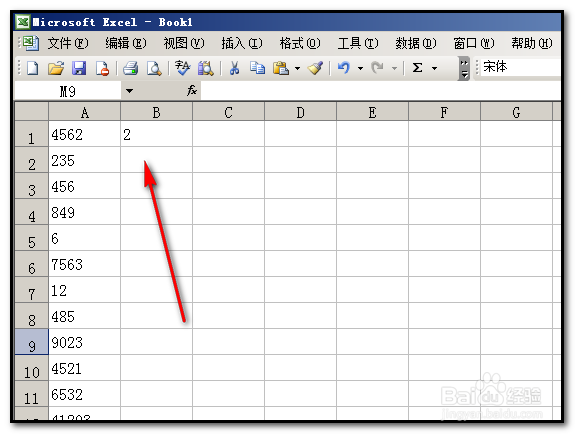Select column E header
The image size is (575, 434).
click(x=372, y=112)
